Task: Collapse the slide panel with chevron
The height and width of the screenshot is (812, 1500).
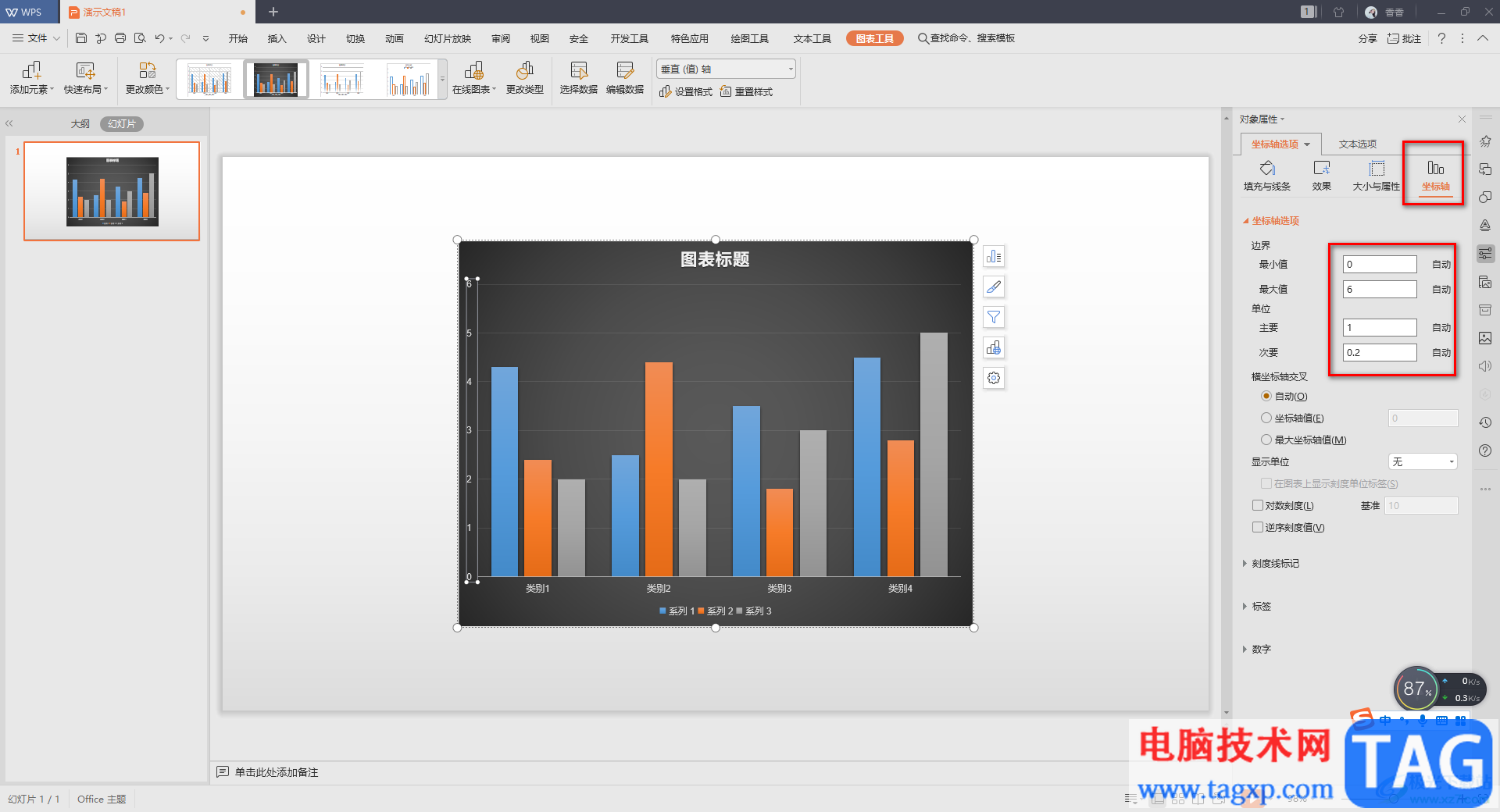Action: pyautogui.click(x=9, y=123)
